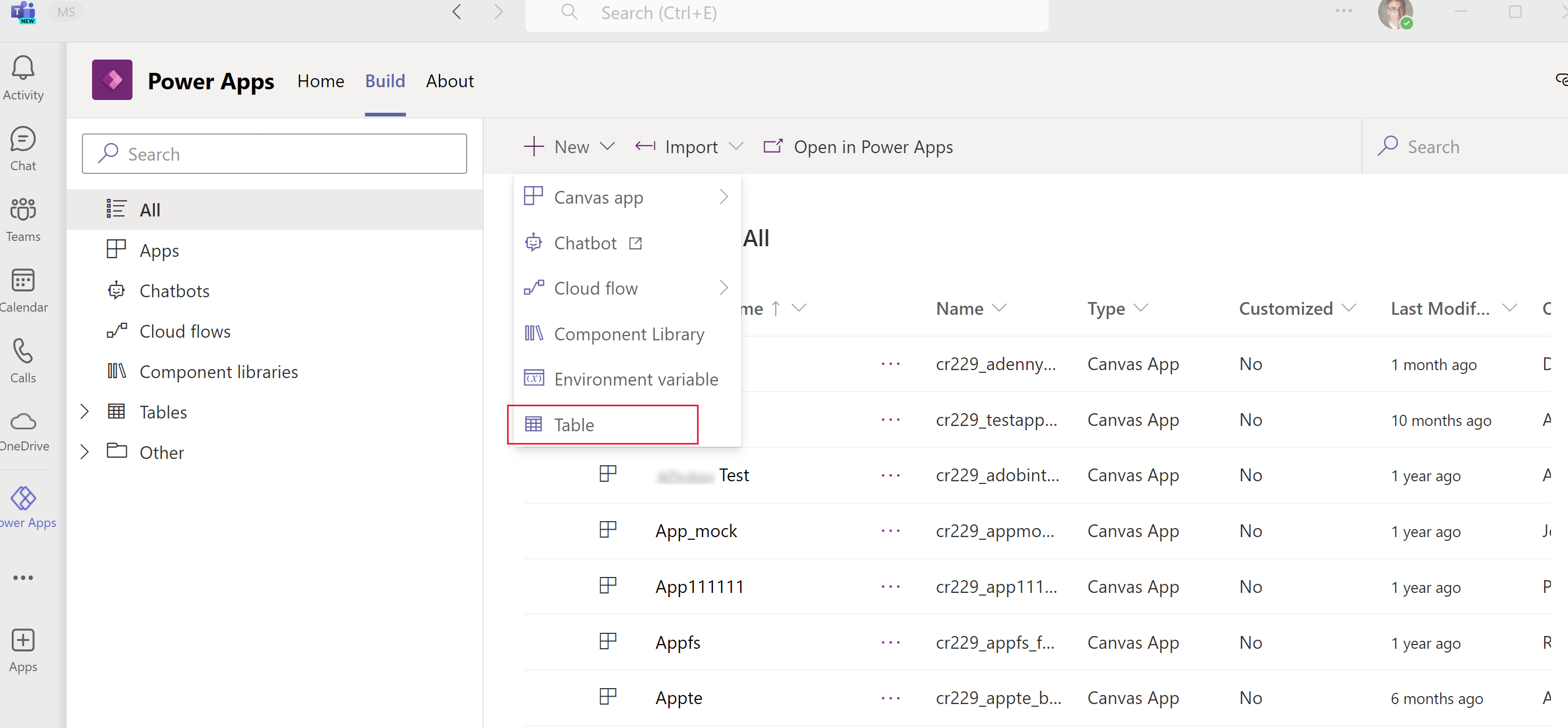
Task: Select the Home tab
Action: [x=321, y=81]
